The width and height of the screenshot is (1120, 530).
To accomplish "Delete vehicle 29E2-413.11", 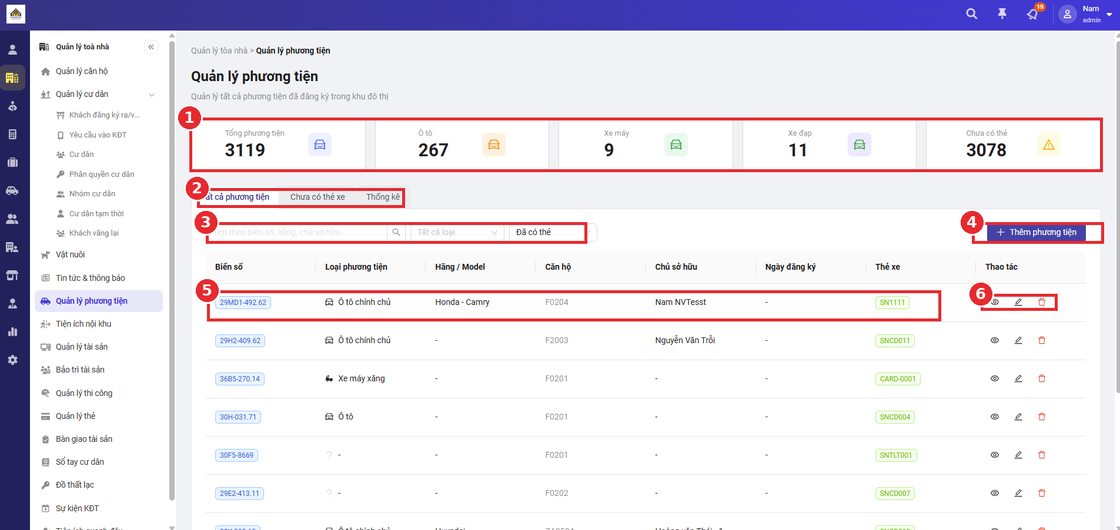I will tap(1041, 493).
